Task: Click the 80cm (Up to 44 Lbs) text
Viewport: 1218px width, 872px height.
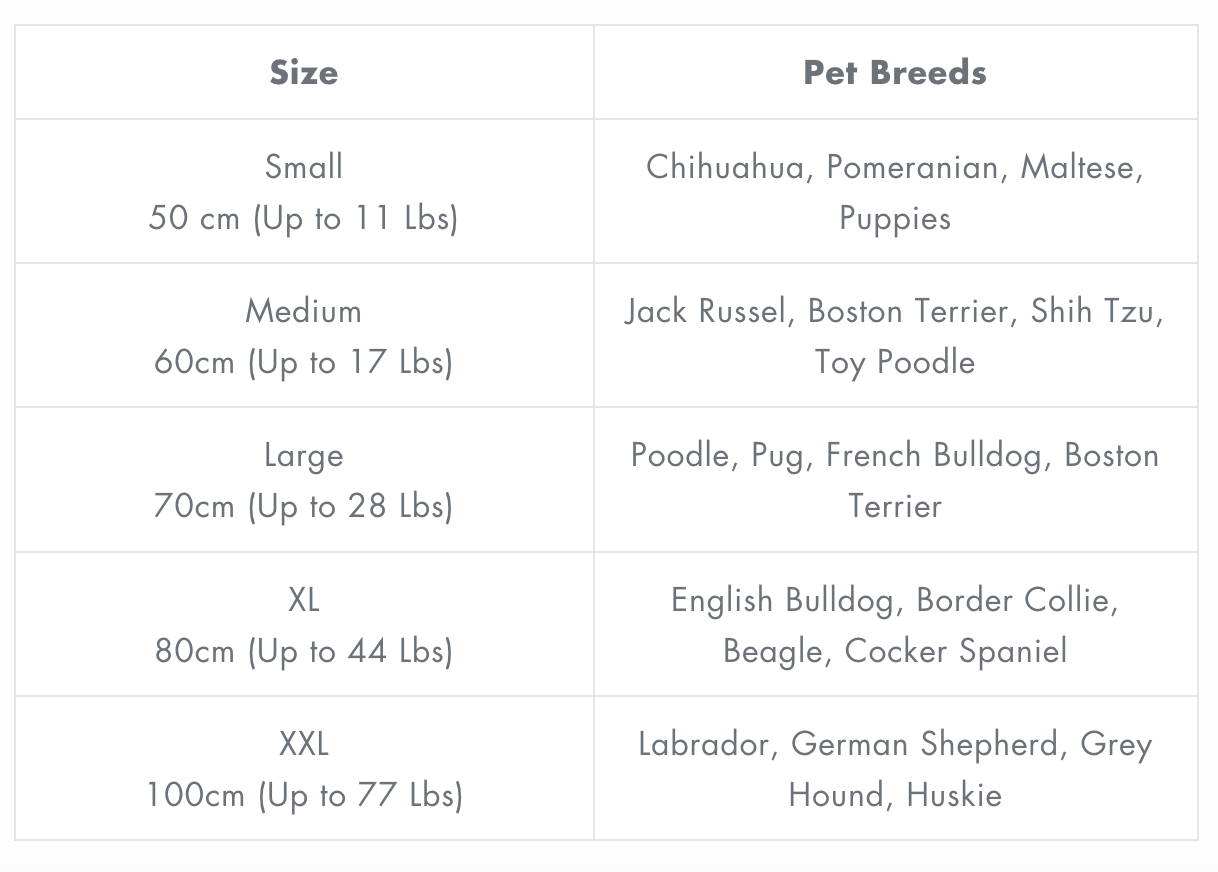Action: pyautogui.click(x=304, y=651)
